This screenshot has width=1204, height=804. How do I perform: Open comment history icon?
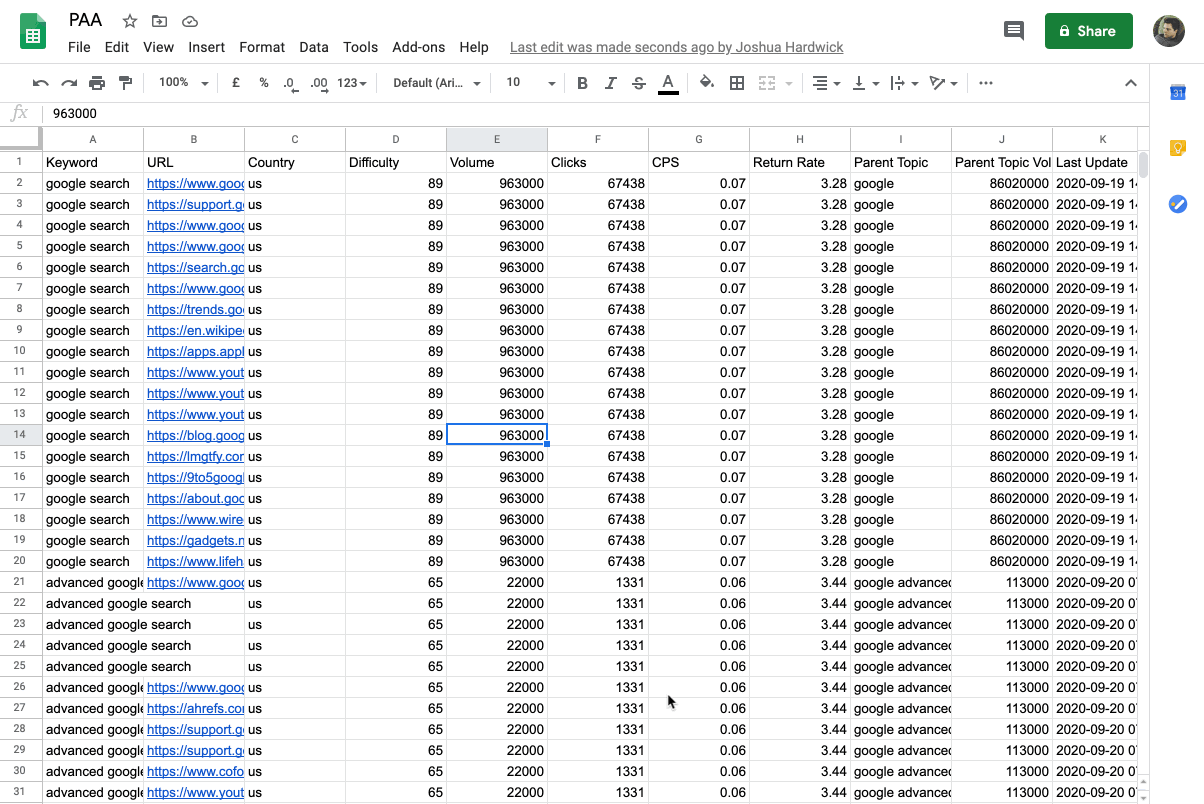[1014, 31]
